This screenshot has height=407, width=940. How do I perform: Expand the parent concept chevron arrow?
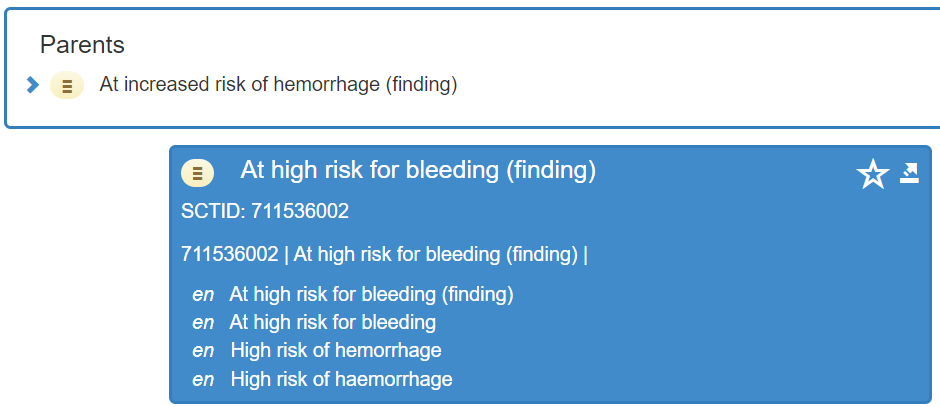[33, 85]
